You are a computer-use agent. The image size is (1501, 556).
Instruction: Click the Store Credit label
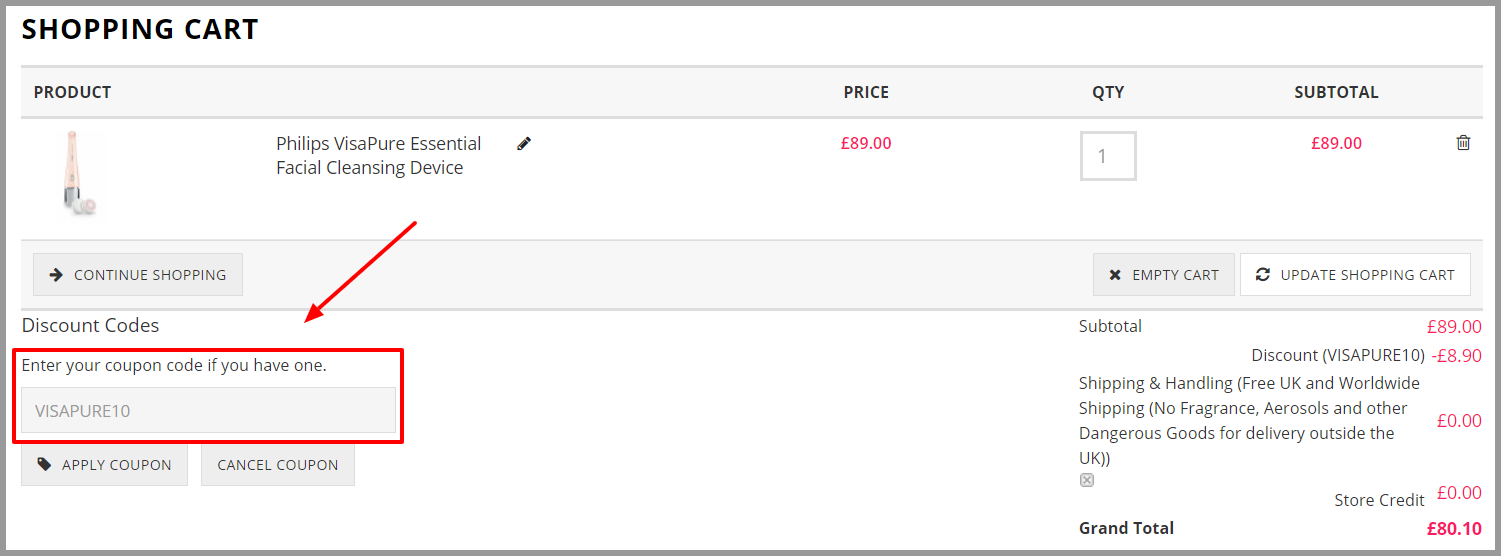click(1379, 500)
